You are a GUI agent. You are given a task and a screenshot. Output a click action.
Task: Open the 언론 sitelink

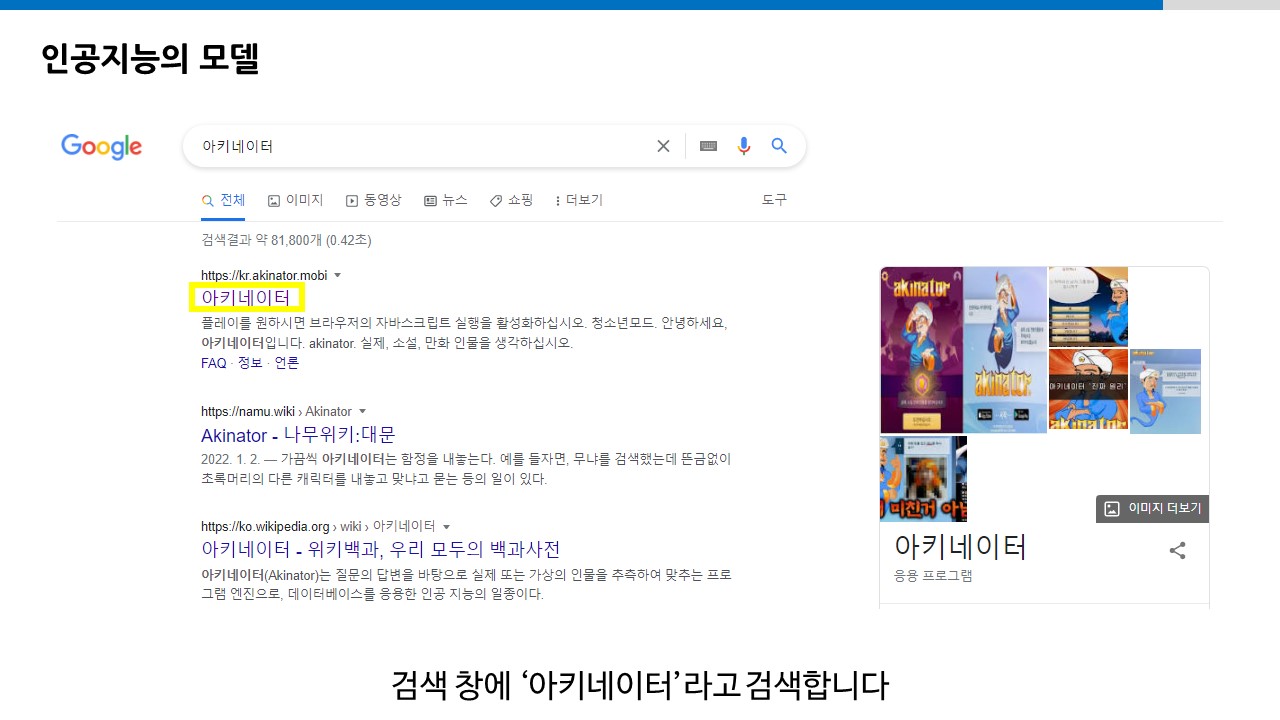point(286,363)
